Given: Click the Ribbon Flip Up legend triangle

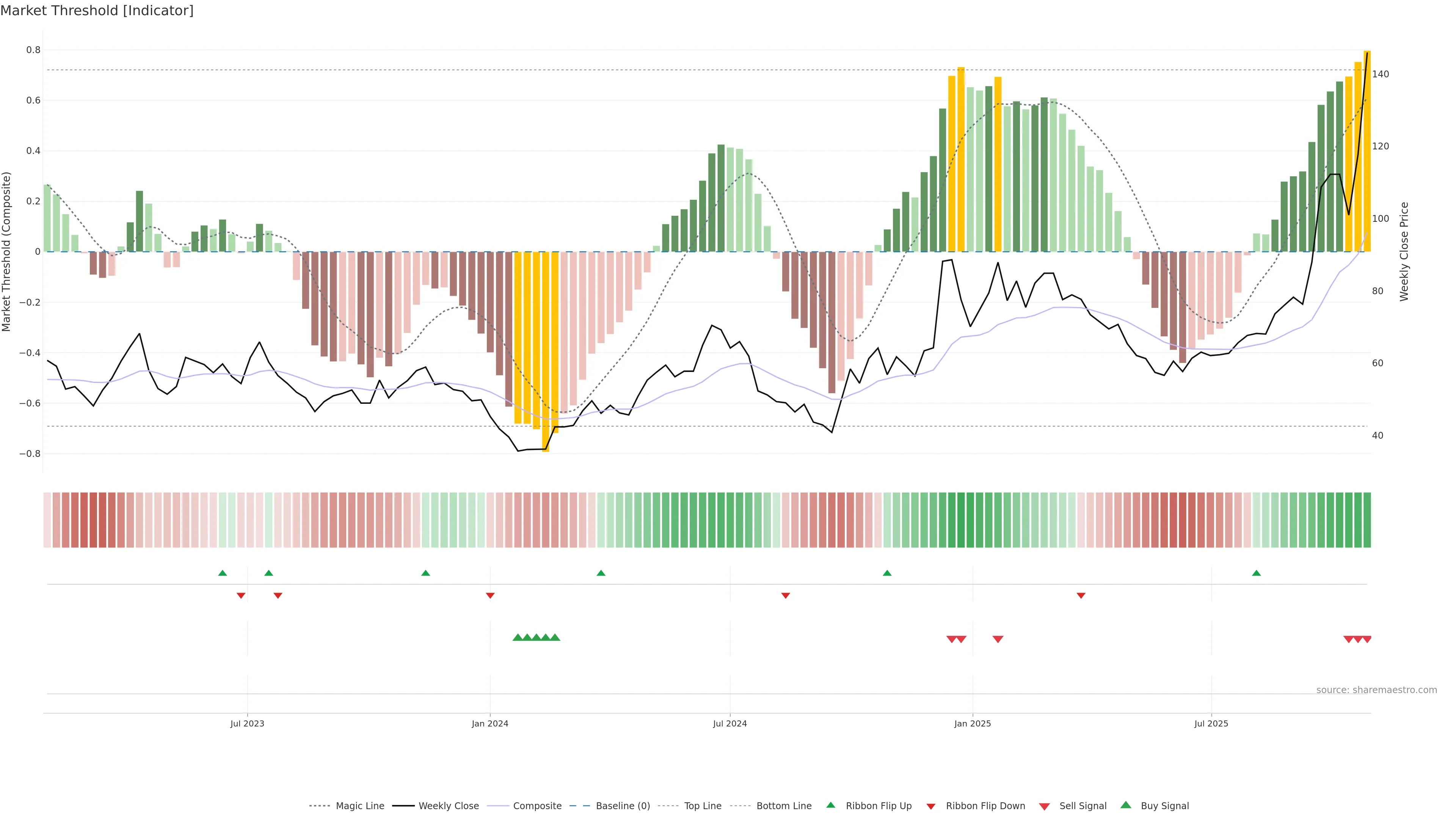Looking at the screenshot, I should coord(830,805).
